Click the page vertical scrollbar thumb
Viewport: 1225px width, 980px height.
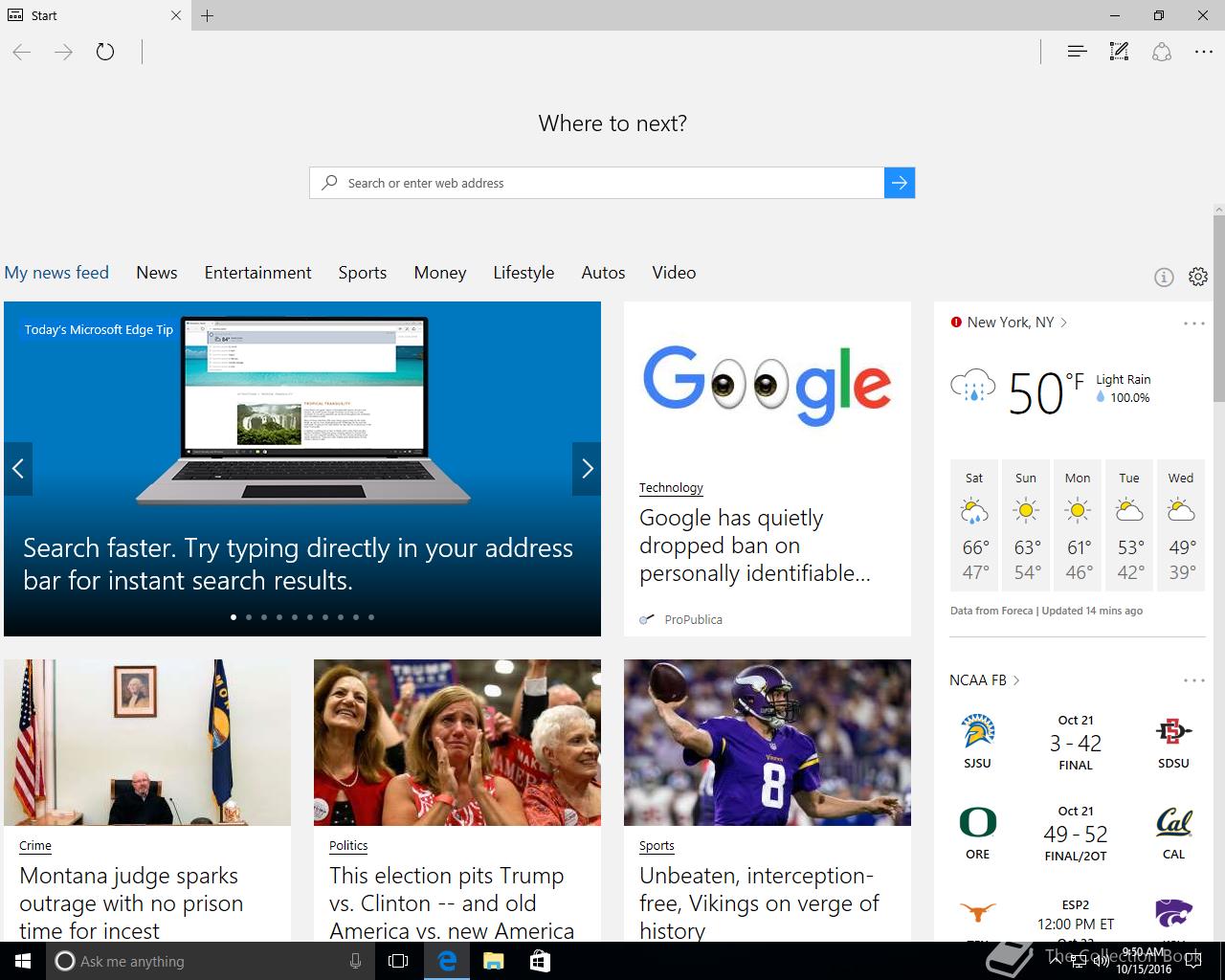click(1218, 308)
